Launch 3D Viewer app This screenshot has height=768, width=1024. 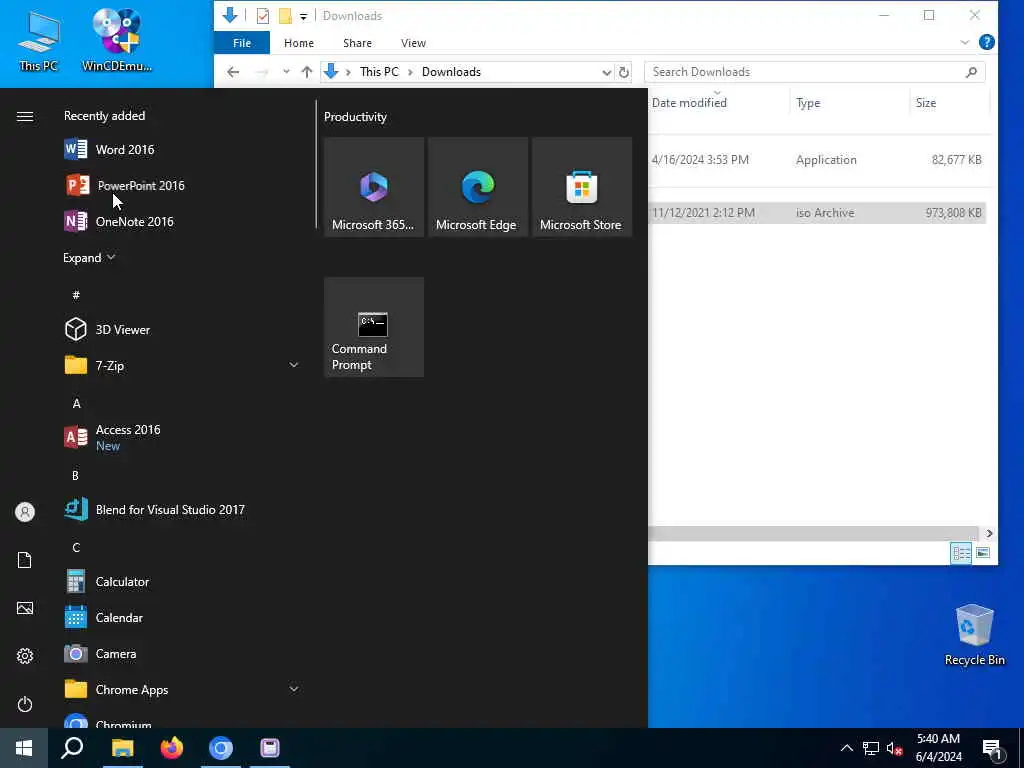tap(183, 329)
